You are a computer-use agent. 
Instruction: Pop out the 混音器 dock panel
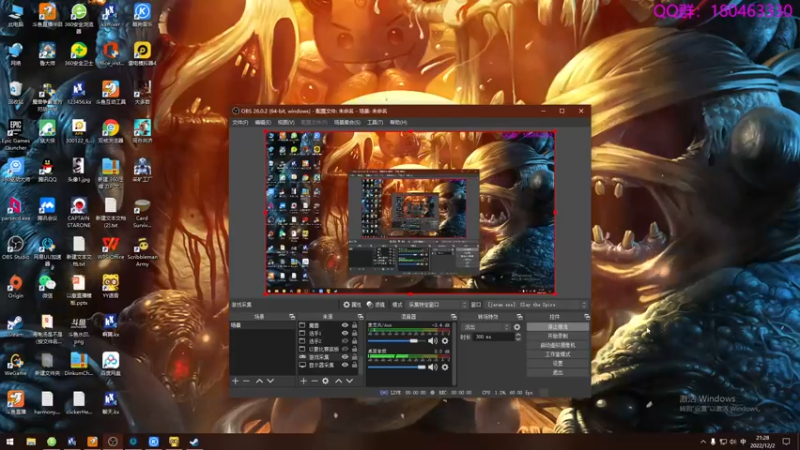(453, 317)
